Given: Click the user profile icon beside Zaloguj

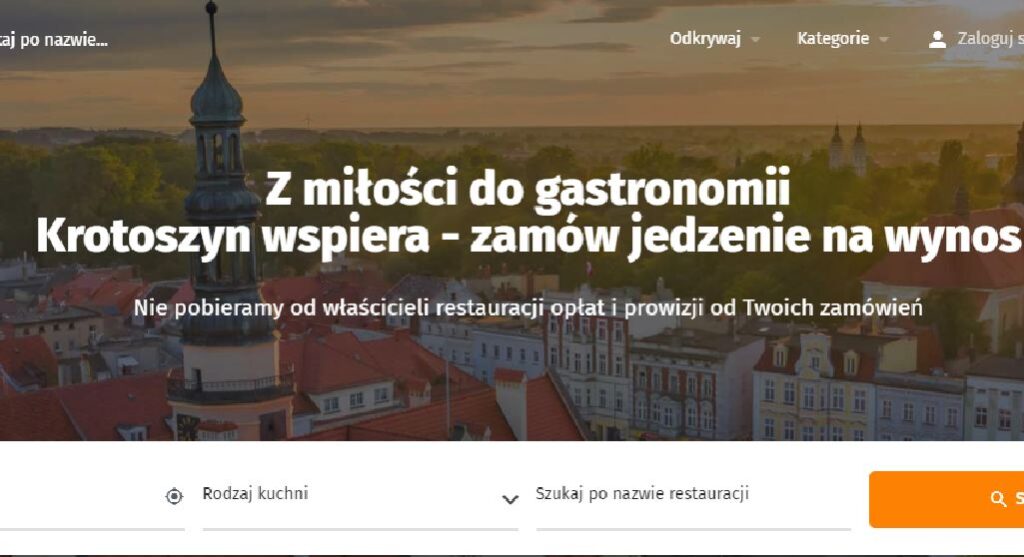Looking at the screenshot, I should pos(937,40).
